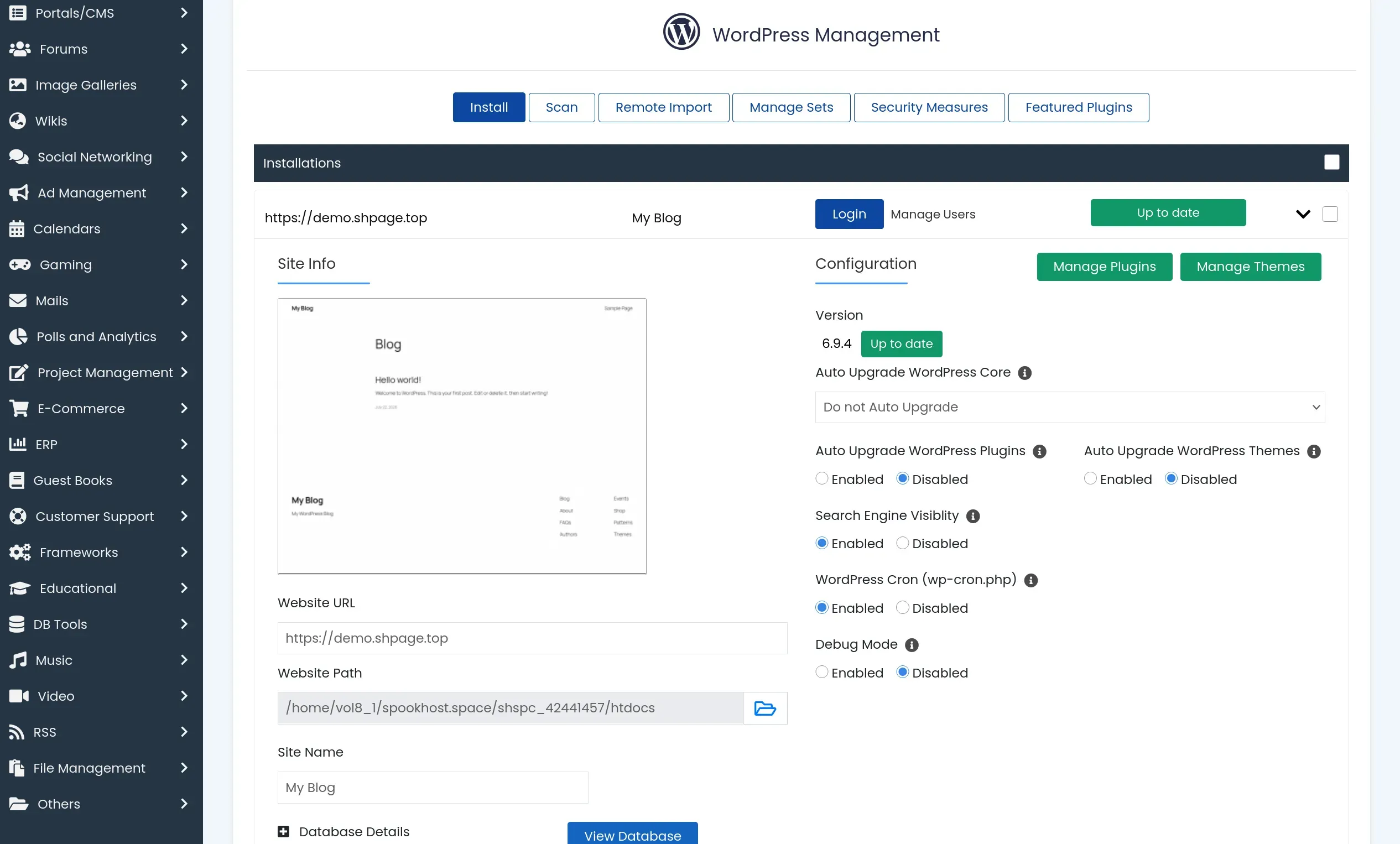Screen dimensions: 1400x844
Task: Click the Video camera icon
Action: point(19,696)
